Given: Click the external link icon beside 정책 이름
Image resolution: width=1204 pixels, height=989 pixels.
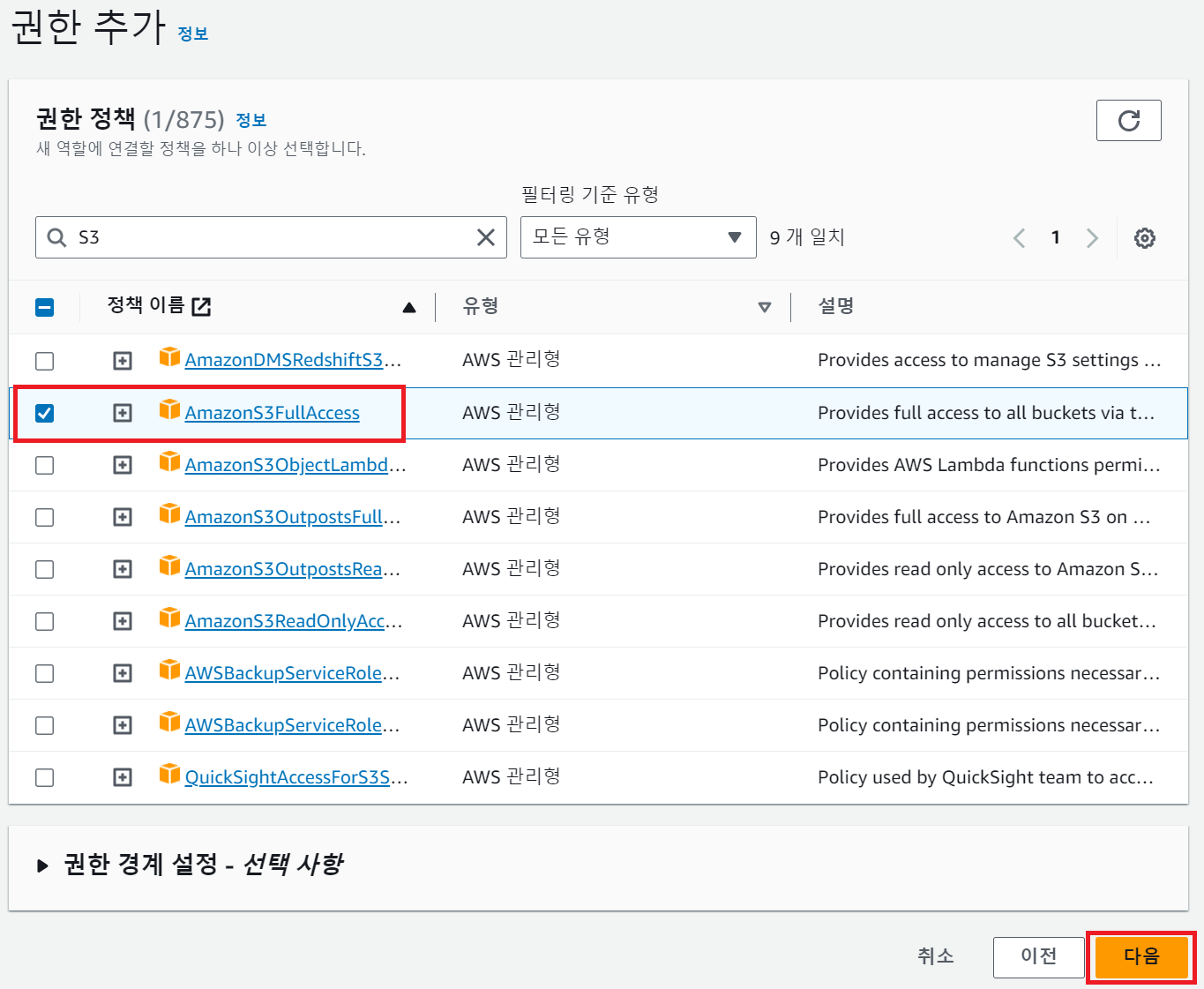Looking at the screenshot, I should [x=201, y=307].
